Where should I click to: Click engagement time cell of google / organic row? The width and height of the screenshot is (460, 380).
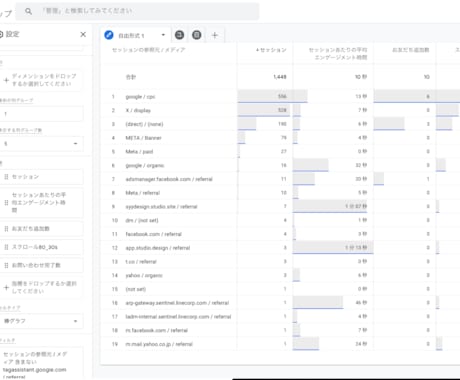[333, 165]
